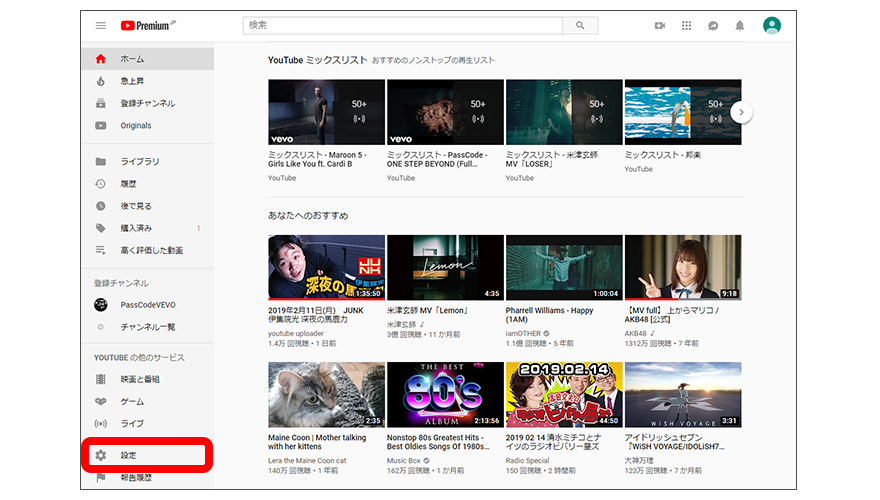
Task: Click the subscriptions icon in sidebar
Action: 100,103
